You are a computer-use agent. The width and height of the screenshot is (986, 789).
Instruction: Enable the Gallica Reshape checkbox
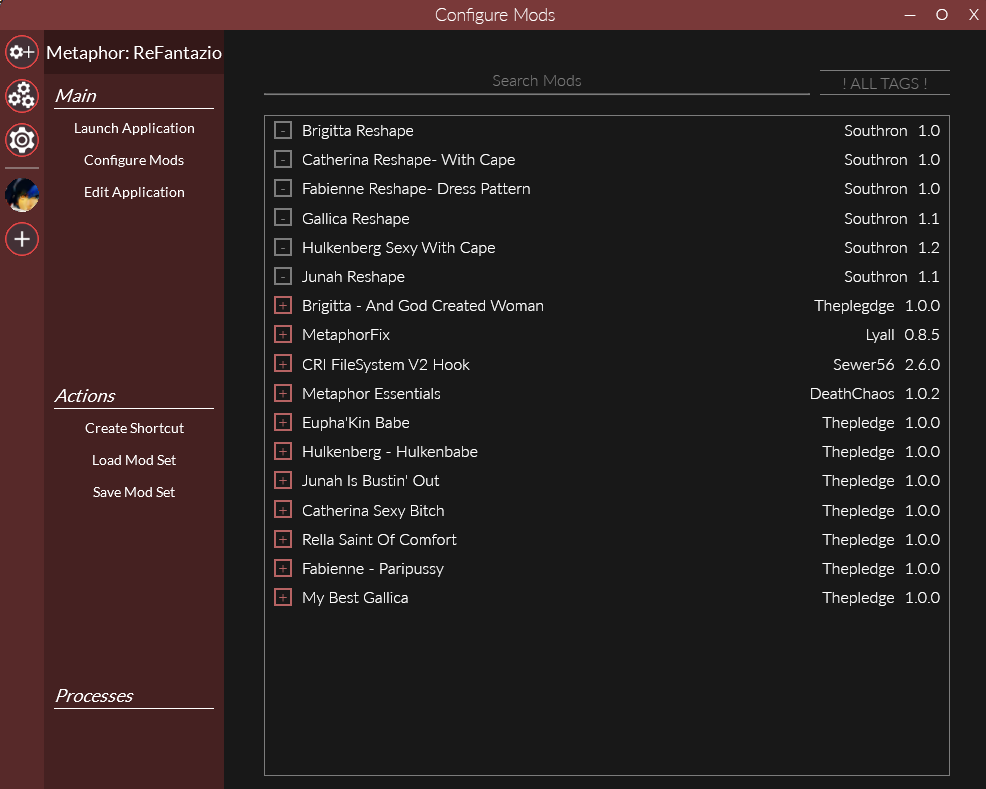pos(283,218)
